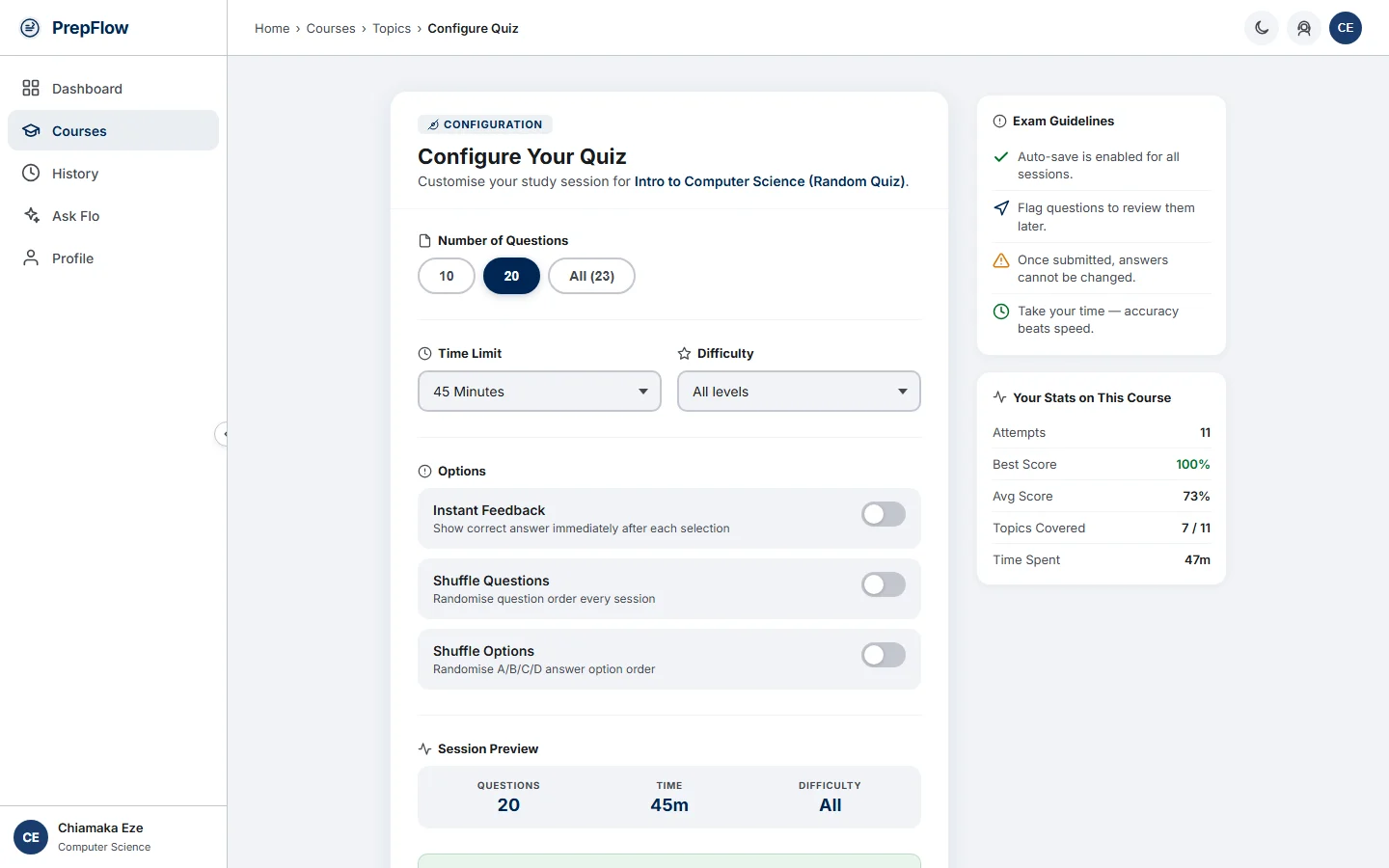Select 20 questions option
This screenshot has height=868, width=1389.
(x=511, y=276)
